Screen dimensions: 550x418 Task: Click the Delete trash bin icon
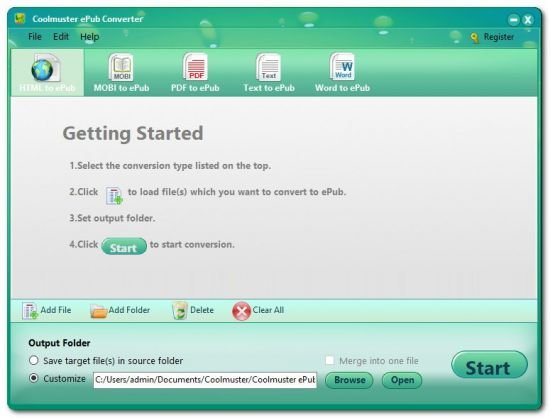point(180,311)
